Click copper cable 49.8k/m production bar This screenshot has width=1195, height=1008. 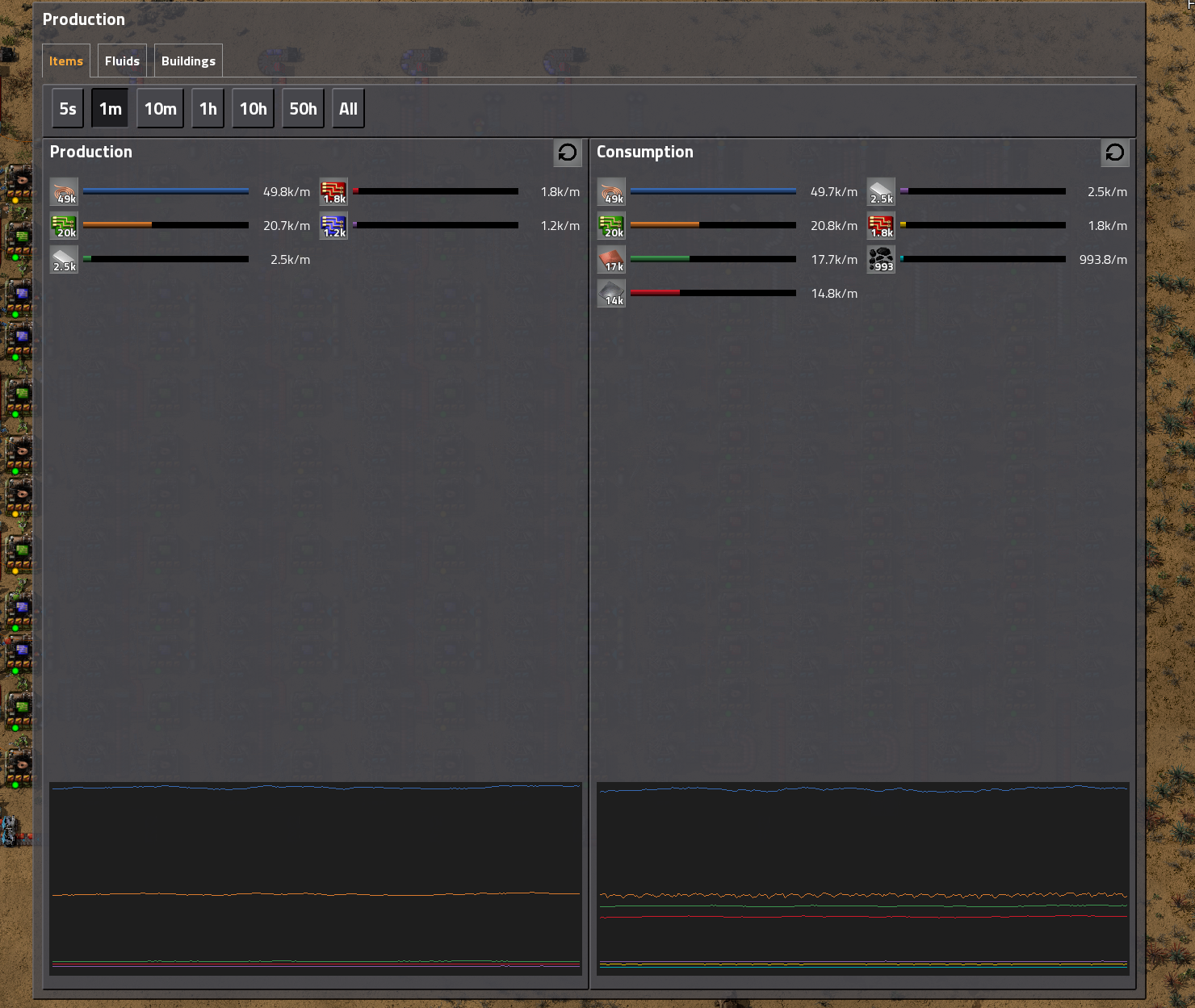pyautogui.click(x=166, y=192)
